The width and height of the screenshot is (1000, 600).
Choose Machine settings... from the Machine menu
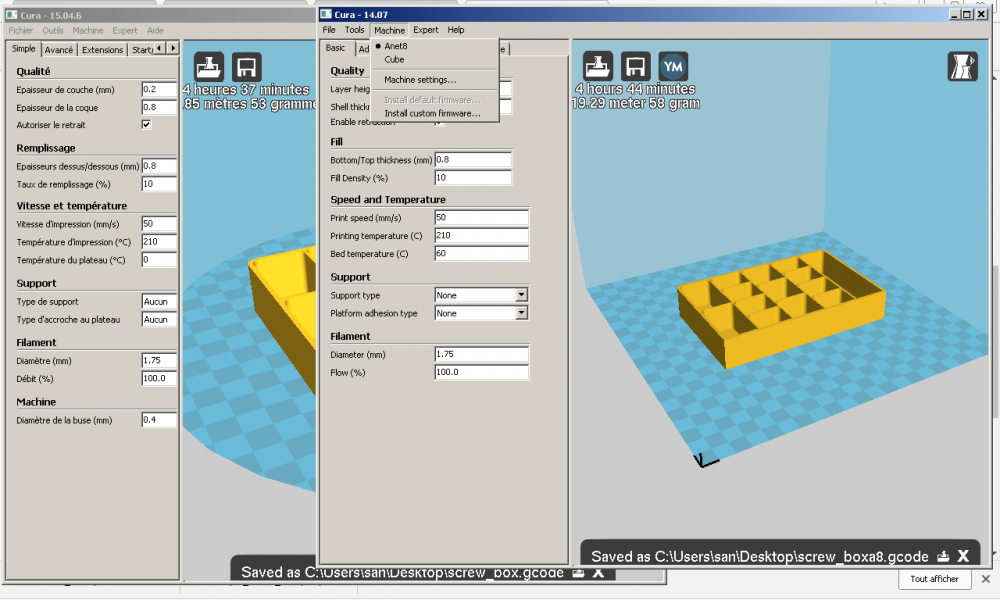click(420, 80)
